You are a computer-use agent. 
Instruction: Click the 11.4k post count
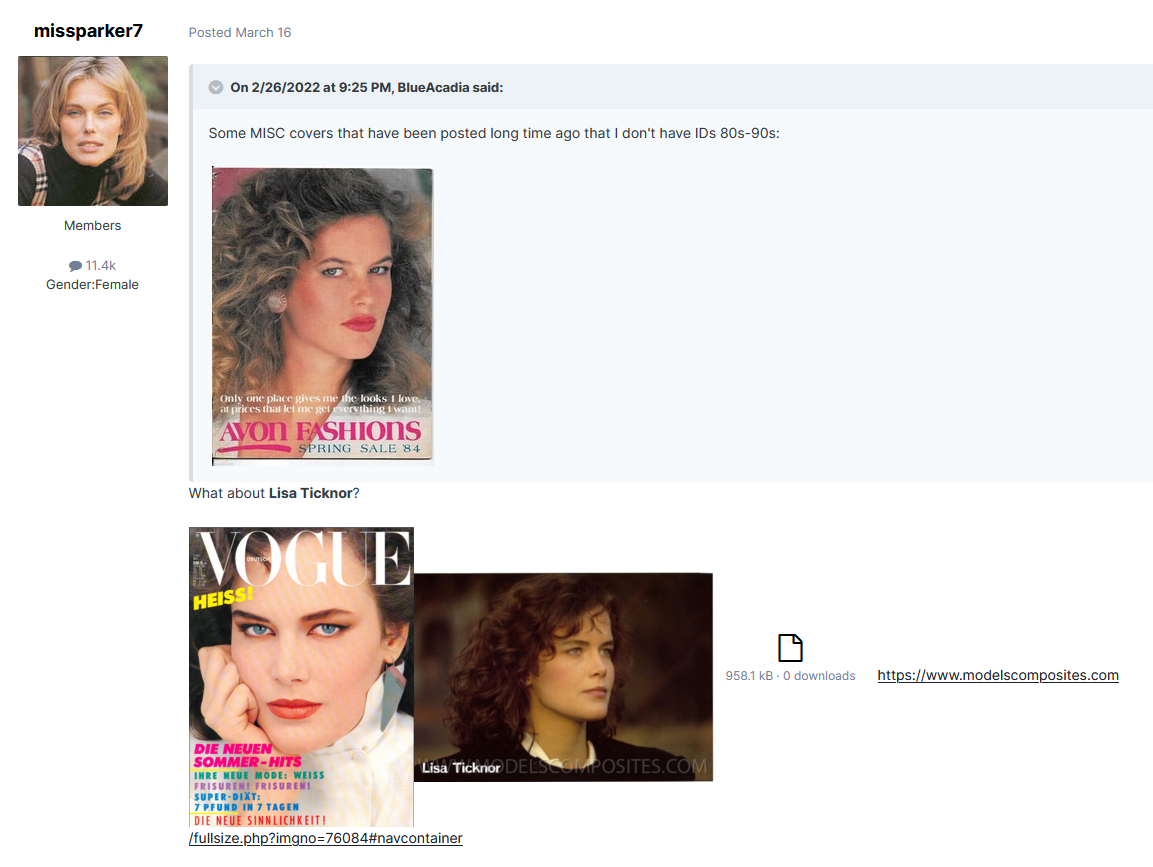click(101, 265)
